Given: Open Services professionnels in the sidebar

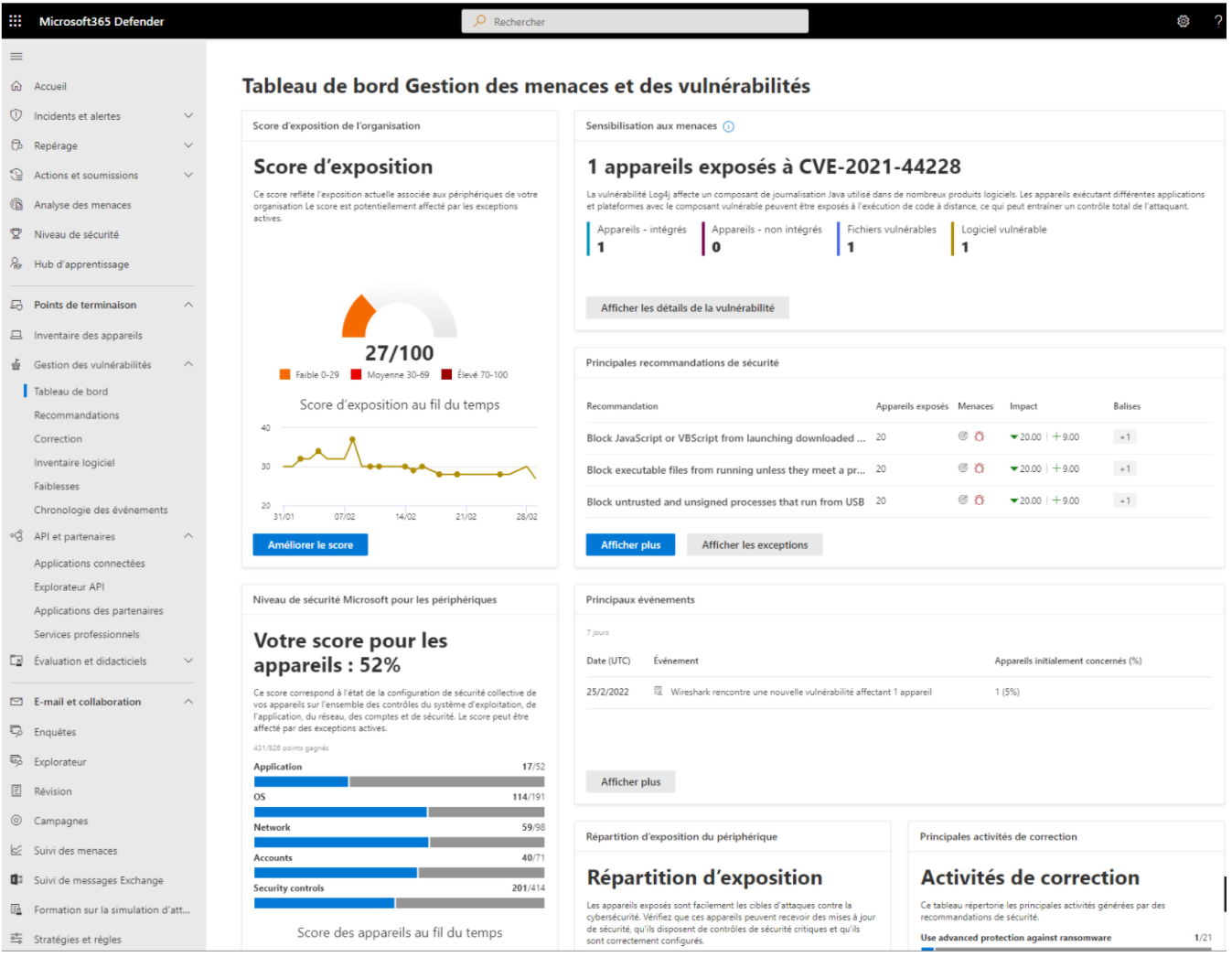Looking at the screenshot, I should pos(87,634).
